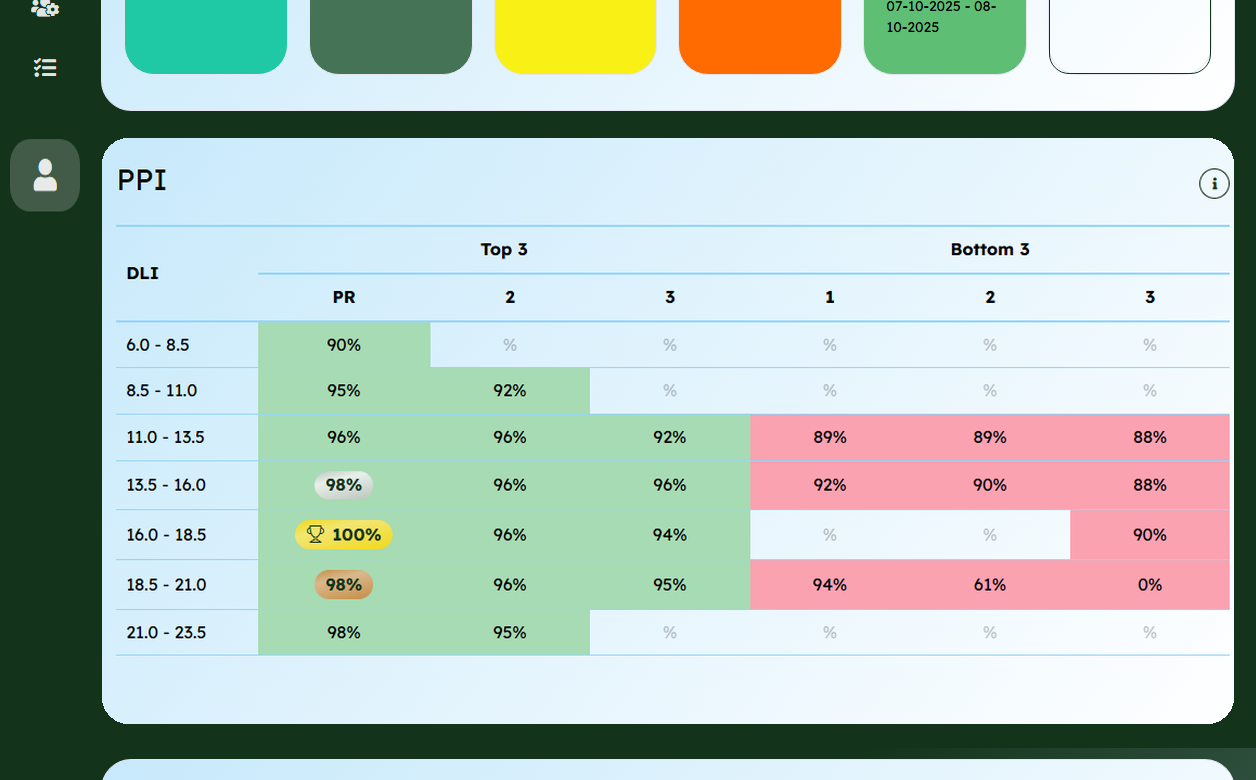Click the 88% cell in row 11.0 - 13.5
This screenshot has height=780, width=1256.
point(1150,438)
